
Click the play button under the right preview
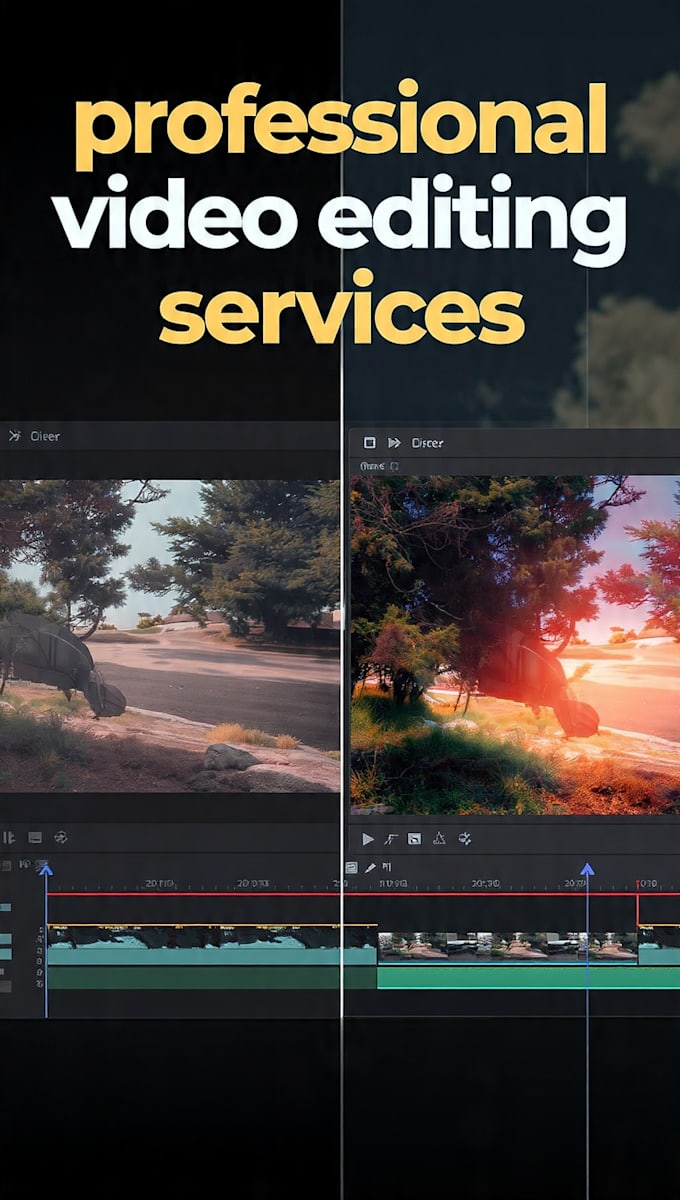click(368, 839)
